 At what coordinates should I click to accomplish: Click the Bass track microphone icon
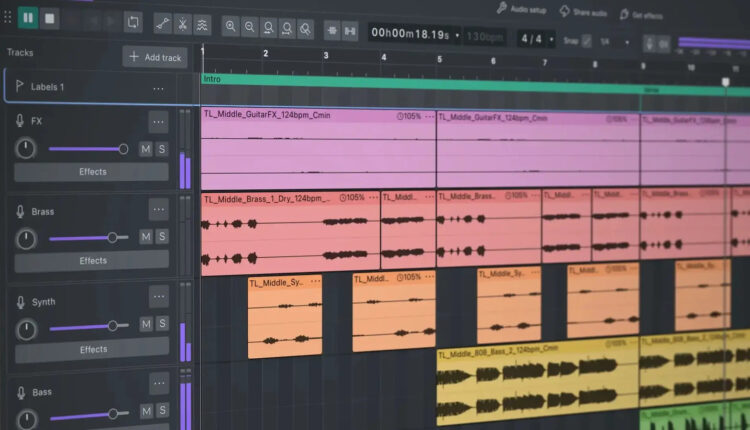tap(21, 393)
